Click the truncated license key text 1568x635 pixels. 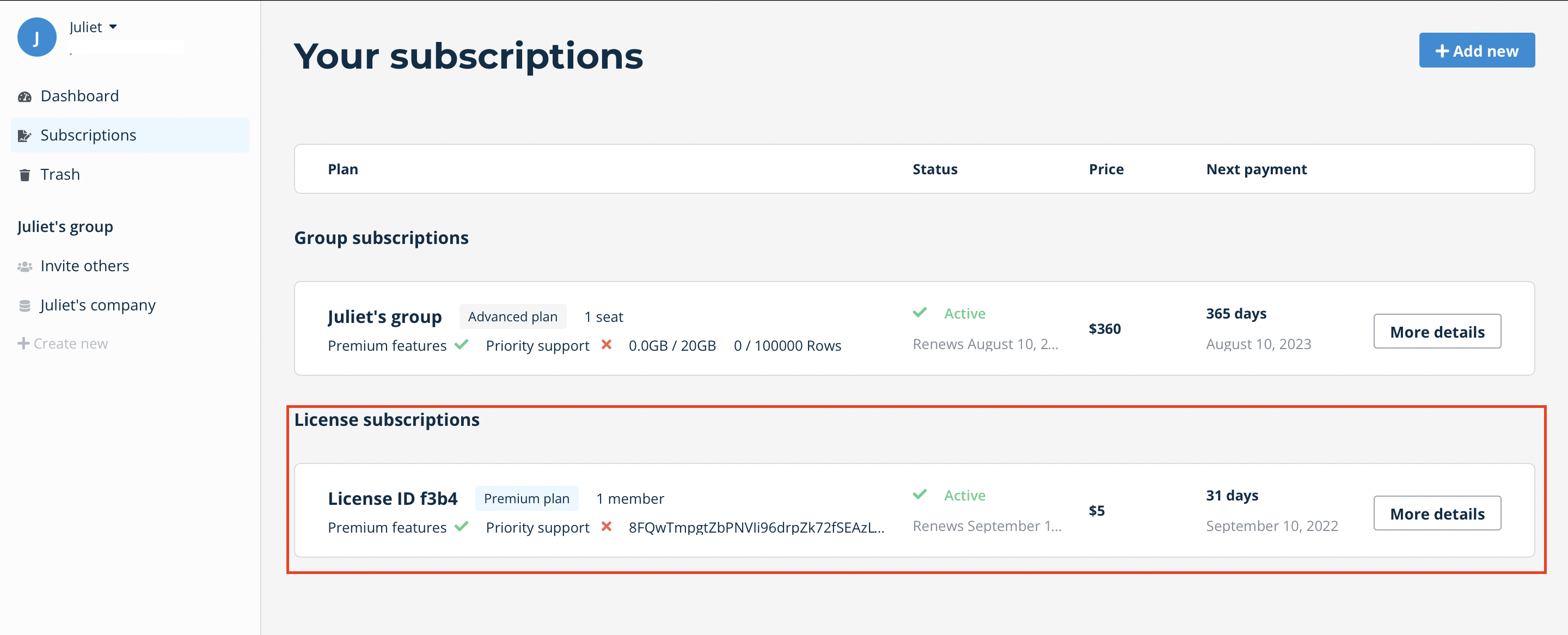pos(756,527)
